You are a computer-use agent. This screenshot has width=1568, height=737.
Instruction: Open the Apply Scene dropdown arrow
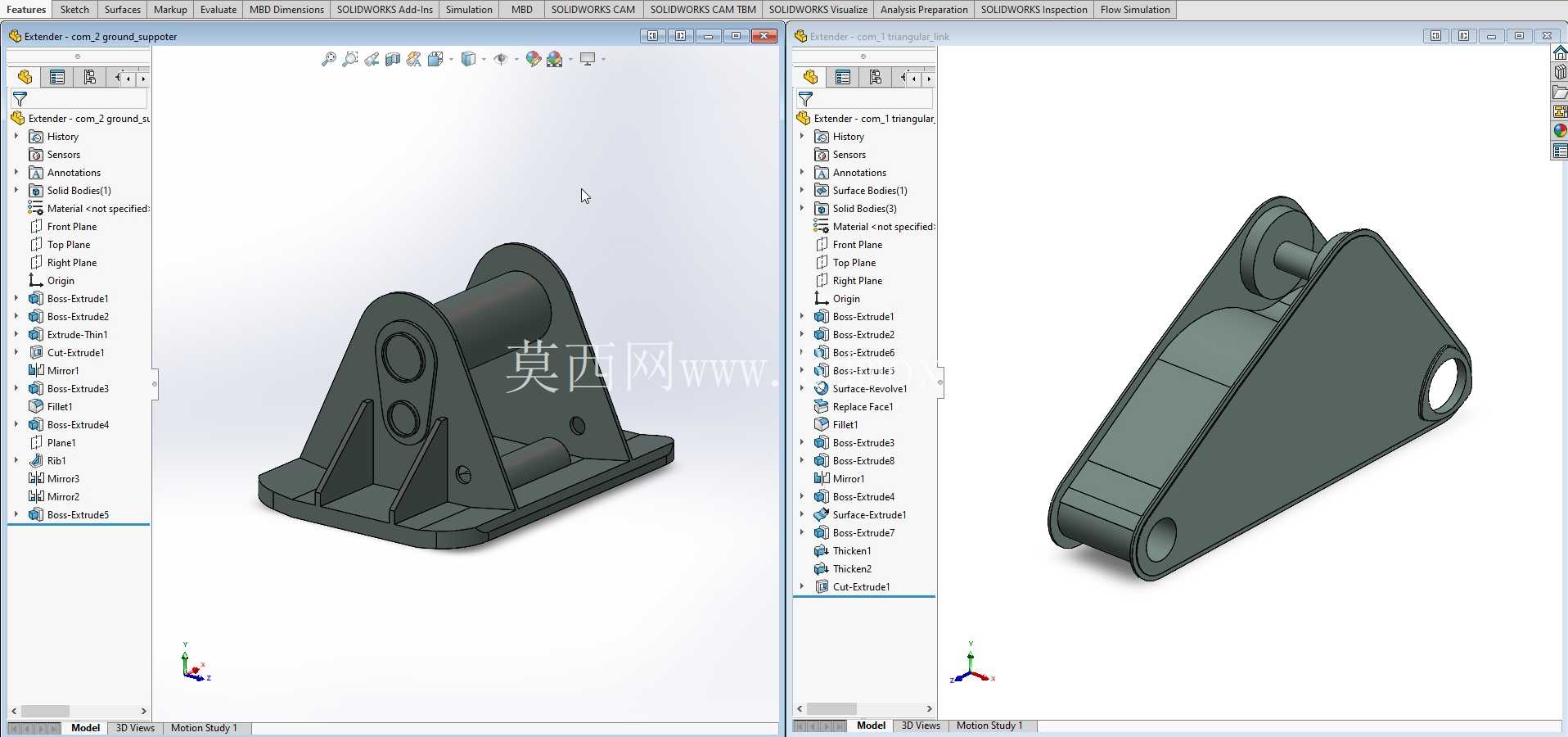pyautogui.click(x=570, y=59)
